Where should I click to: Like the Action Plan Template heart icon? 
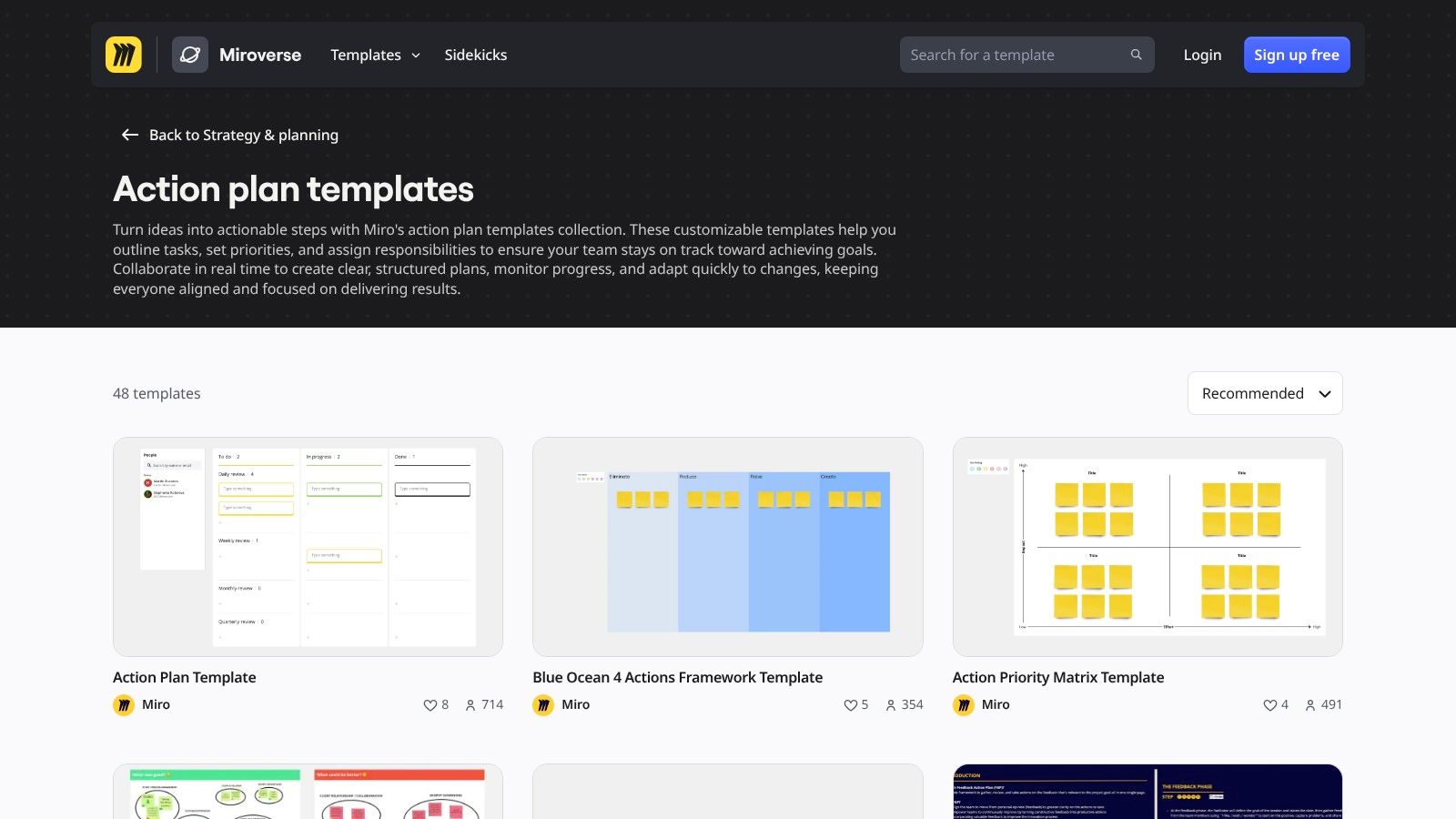430,705
